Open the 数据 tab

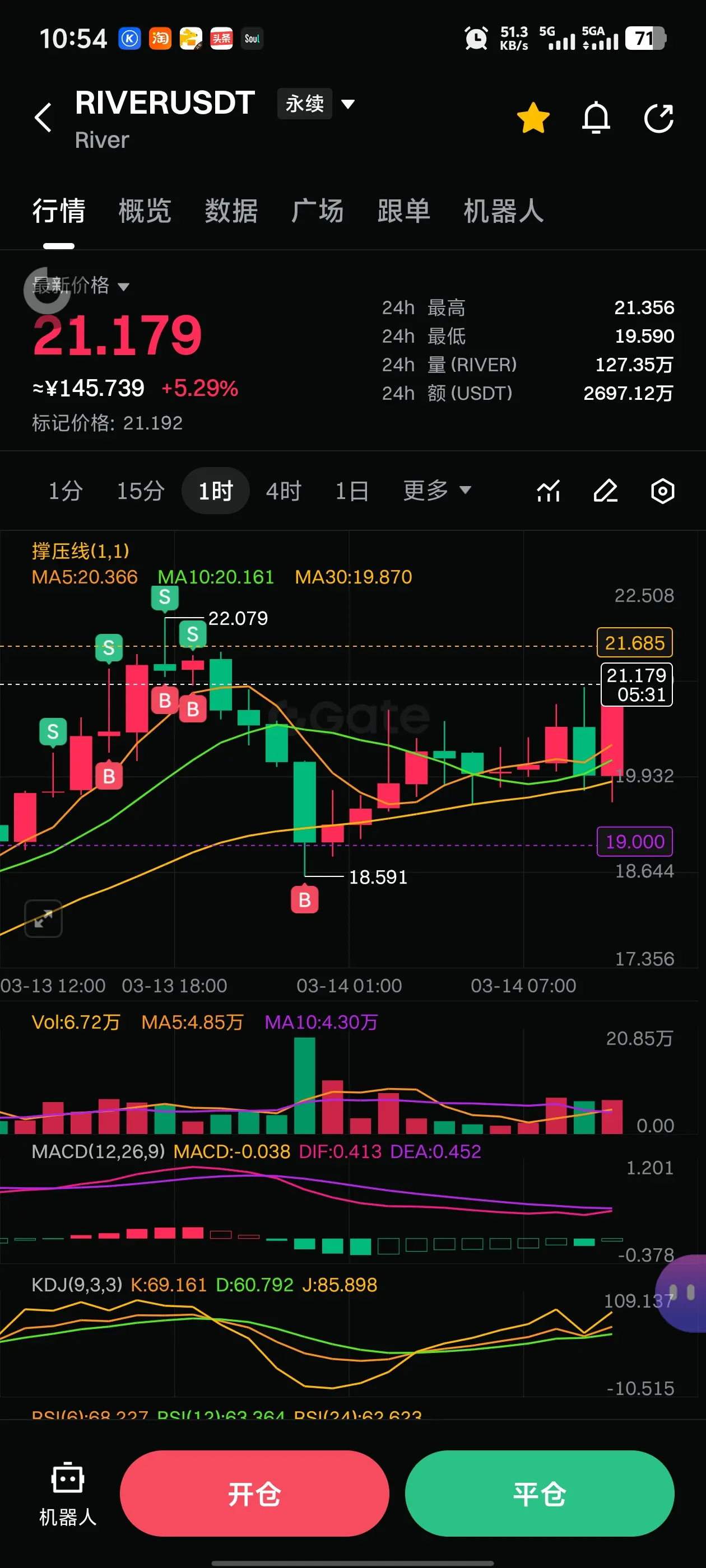tap(231, 211)
